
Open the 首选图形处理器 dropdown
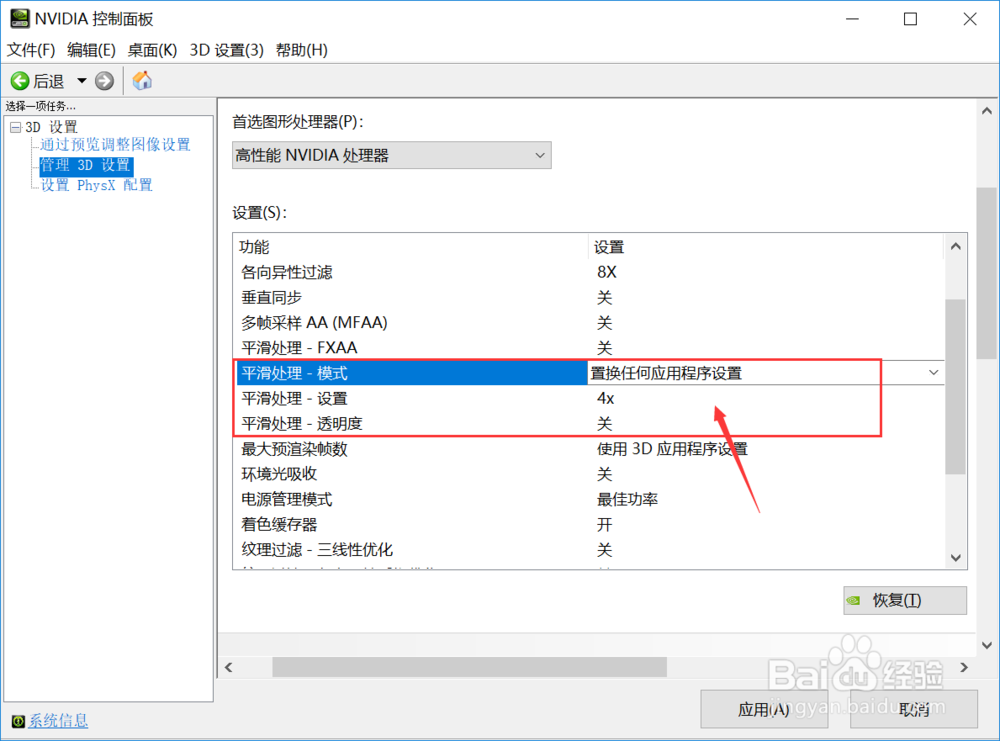[392, 156]
